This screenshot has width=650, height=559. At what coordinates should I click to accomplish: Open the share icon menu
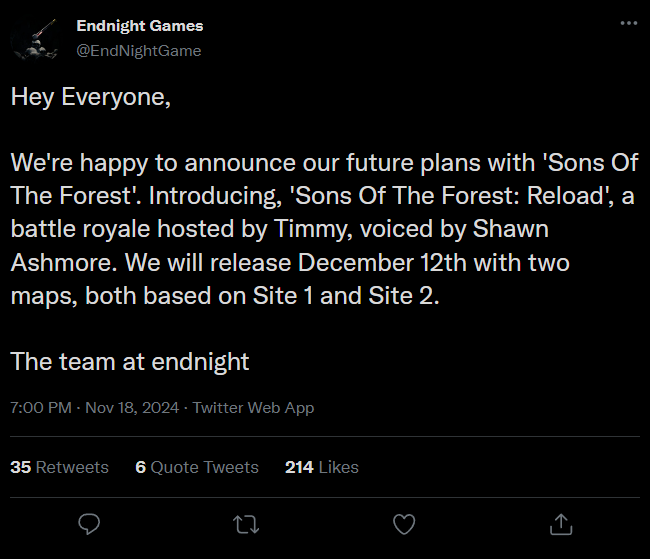(562, 523)
